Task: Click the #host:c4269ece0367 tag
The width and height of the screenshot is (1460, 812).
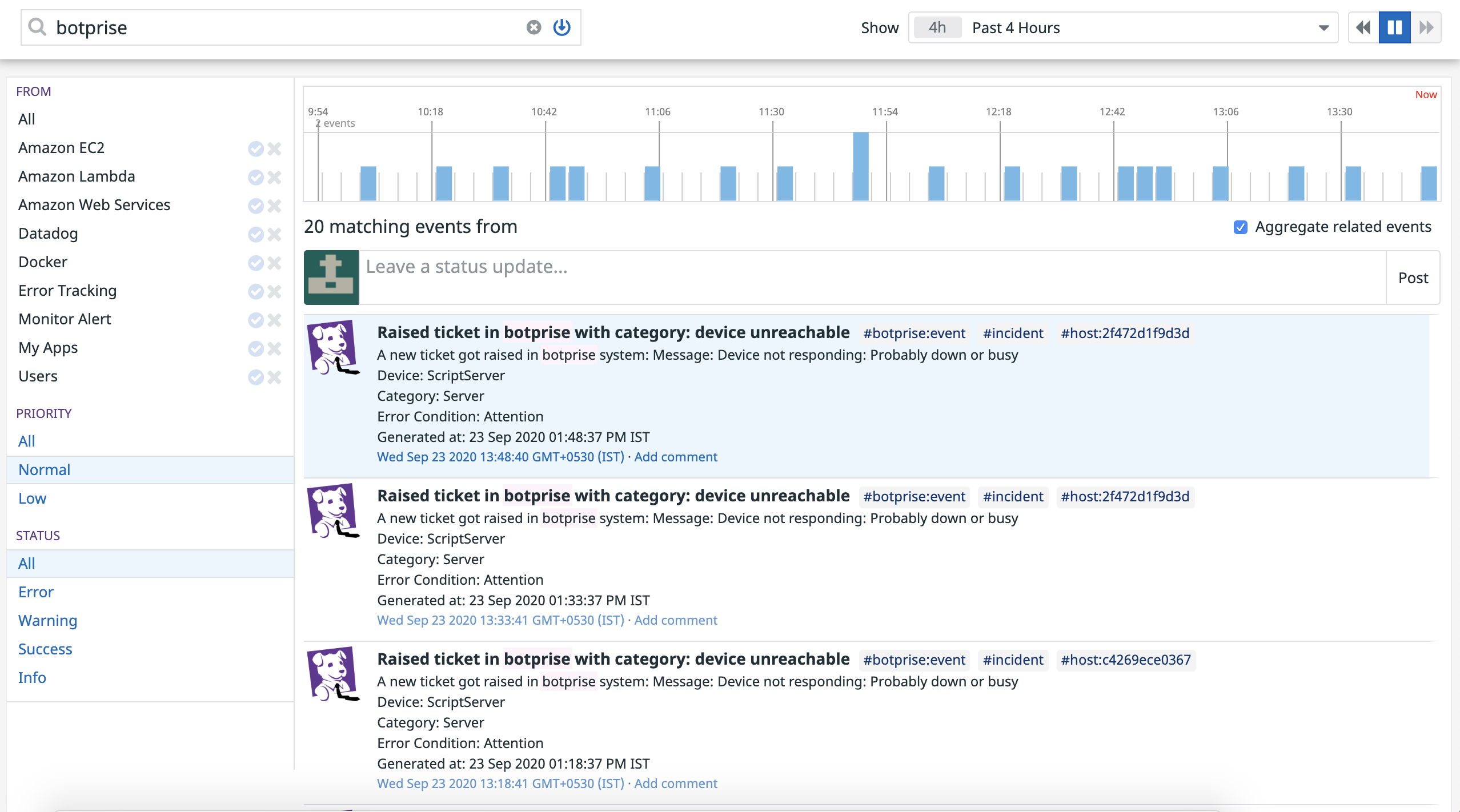Action: click(1125, 660)
